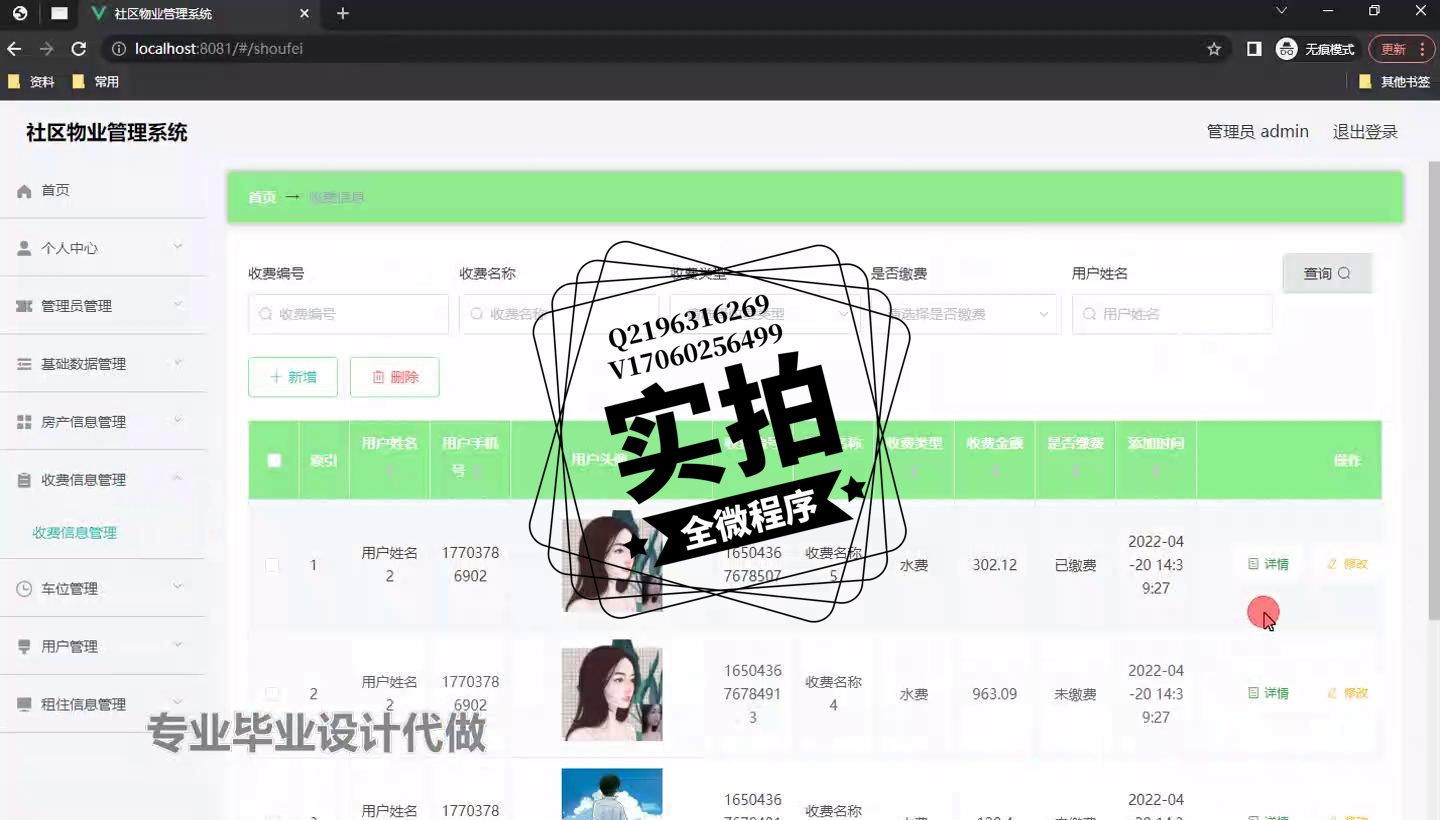Expand the 用户管理 menu chevron
Viewport: 1440px width, 820px height.
tap(178, 645)
